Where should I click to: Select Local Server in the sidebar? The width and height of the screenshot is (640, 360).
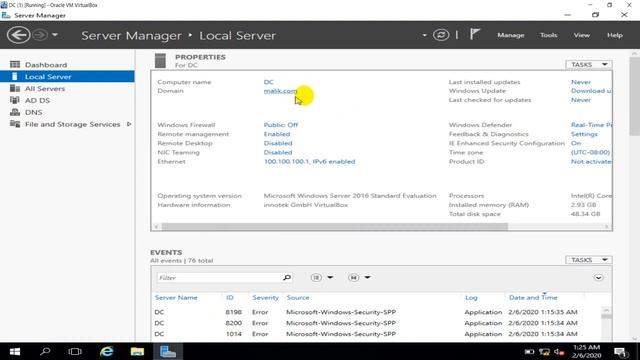pyautogui.click(x=67, y=76)
